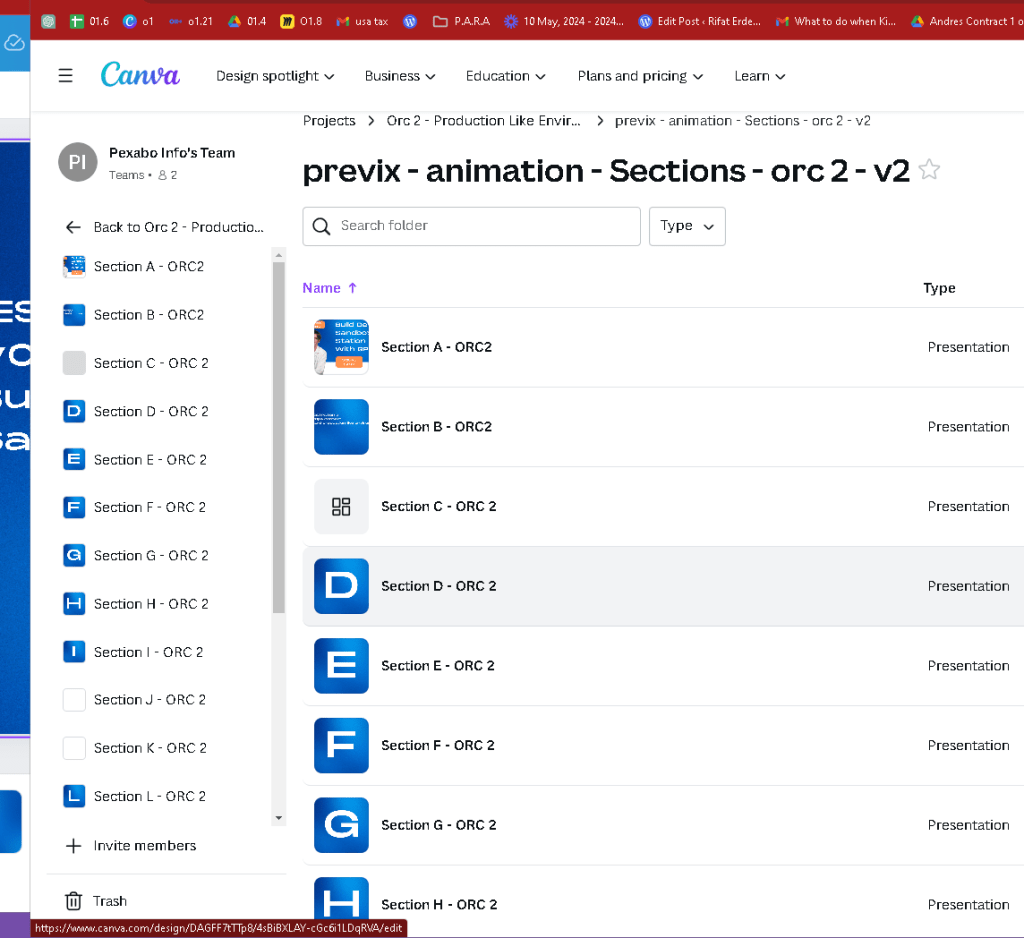1024x938 pixels.
Task: Click sidebar Section E icon
Action: 74,460
